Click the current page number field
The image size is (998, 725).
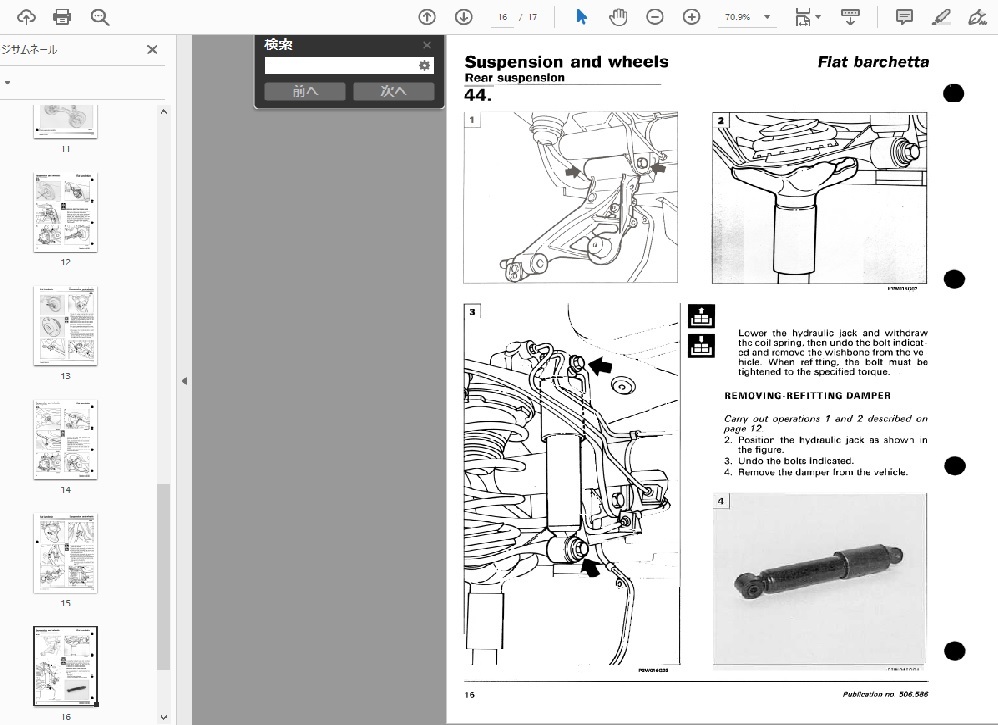coord(503,17)
